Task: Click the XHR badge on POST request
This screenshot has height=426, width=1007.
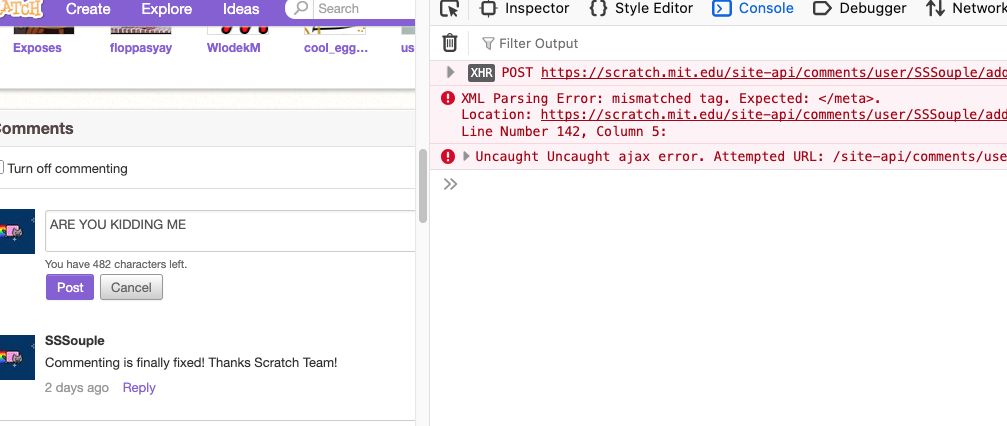Action: click(x=481, y=73)
